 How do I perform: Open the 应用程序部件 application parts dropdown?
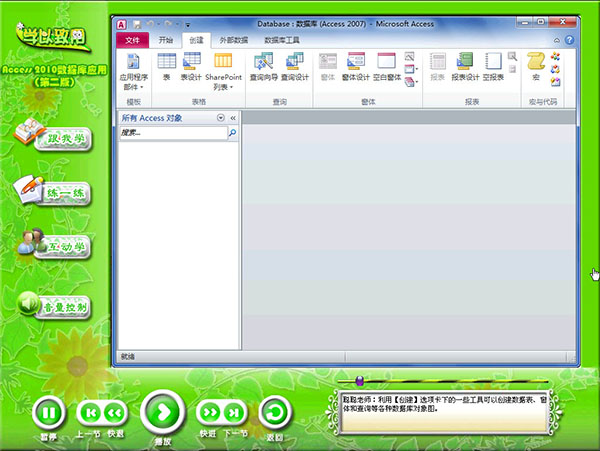click(133, 72)
